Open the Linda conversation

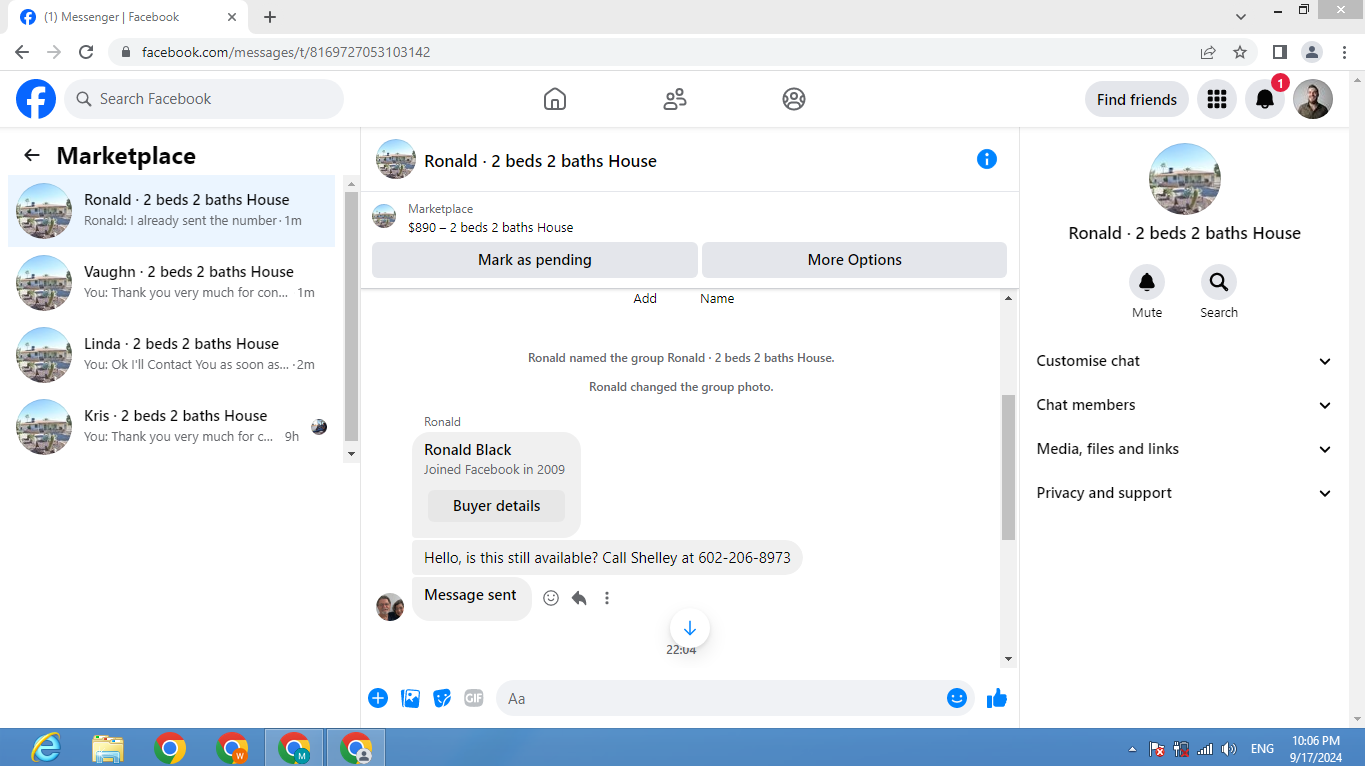pos(172,354)
